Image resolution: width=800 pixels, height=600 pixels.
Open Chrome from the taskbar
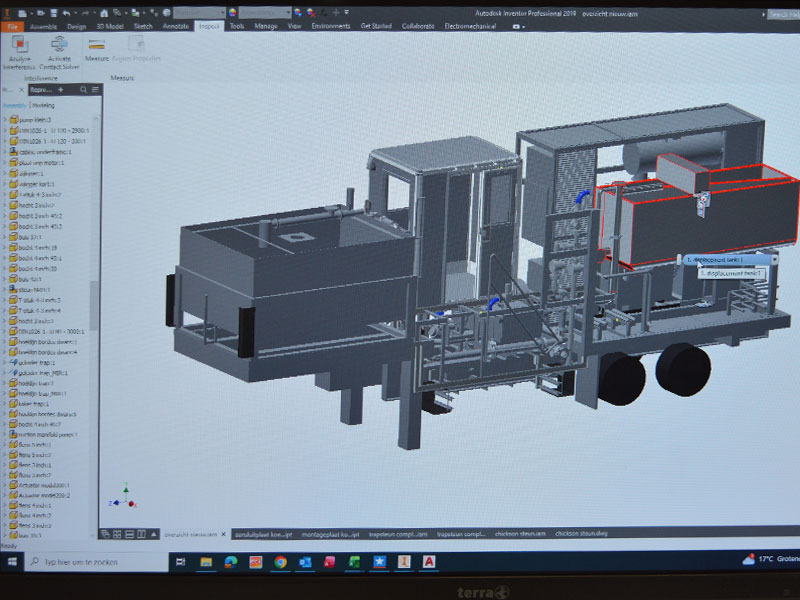(x=280, y=562)
